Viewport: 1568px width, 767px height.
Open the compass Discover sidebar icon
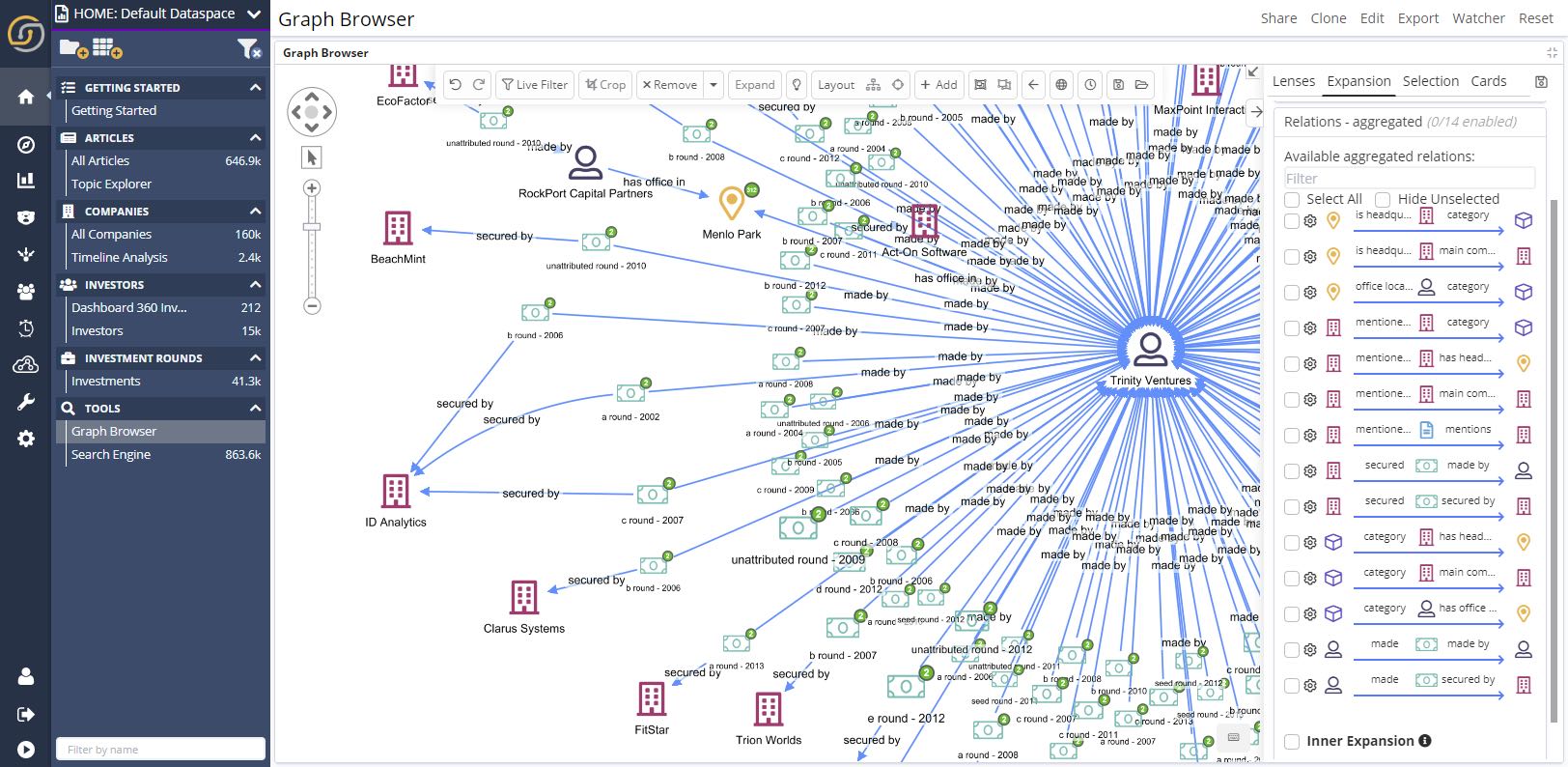tap(26, 145)
